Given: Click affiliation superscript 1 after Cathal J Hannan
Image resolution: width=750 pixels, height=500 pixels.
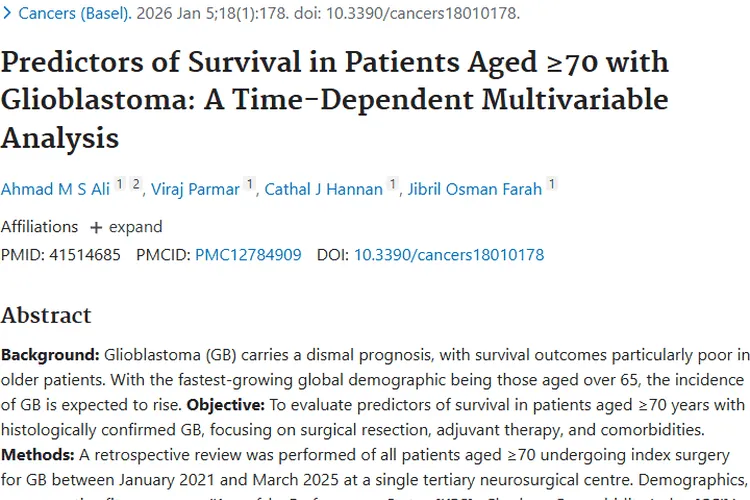Looking at the screenshot, I should pos(393,185).
